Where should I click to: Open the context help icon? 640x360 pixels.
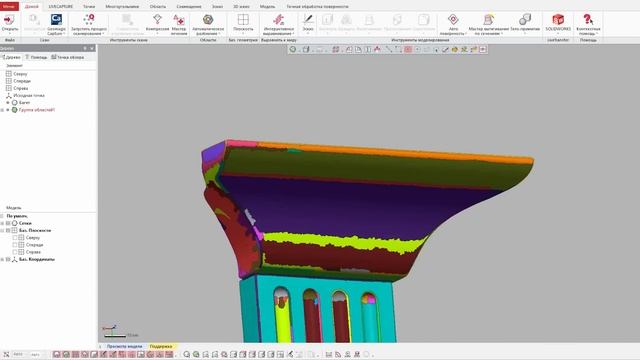[x=588, y=20]
